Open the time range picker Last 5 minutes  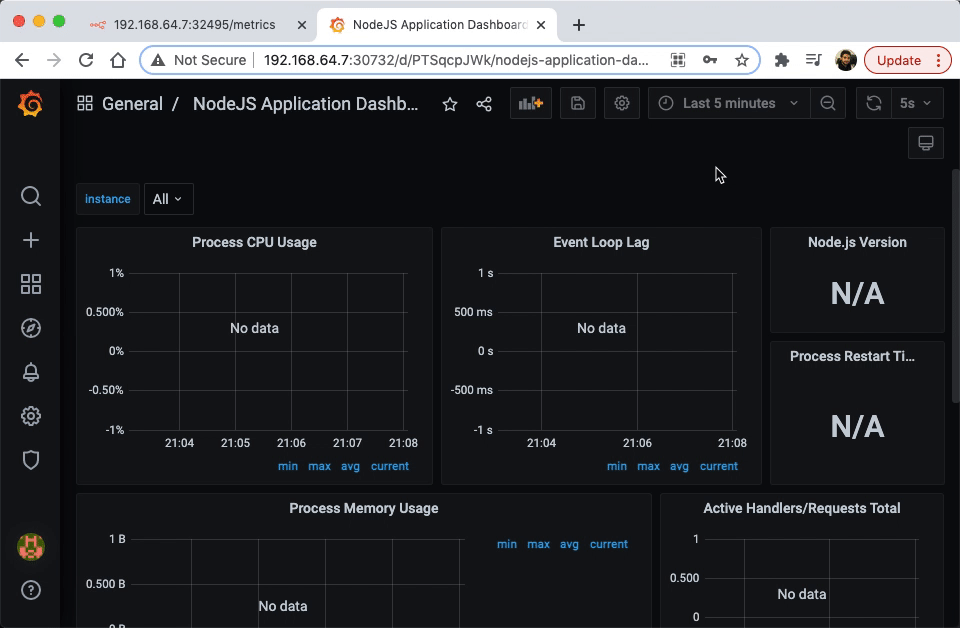pos(729,103)
